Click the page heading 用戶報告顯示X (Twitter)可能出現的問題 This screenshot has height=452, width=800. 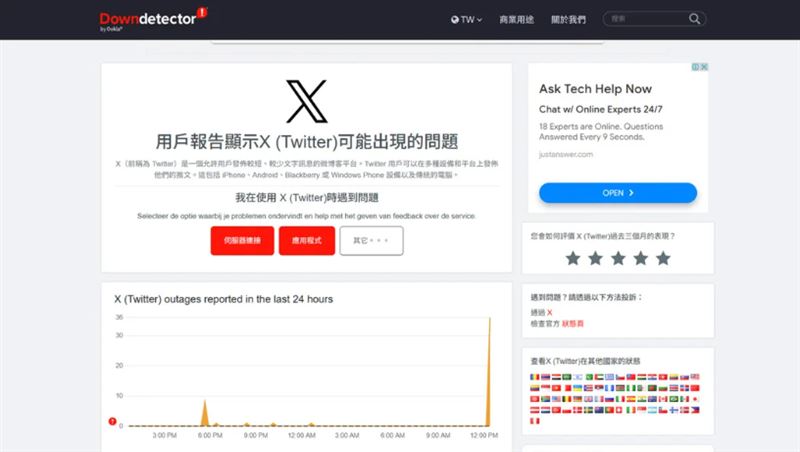click(307, 142)
